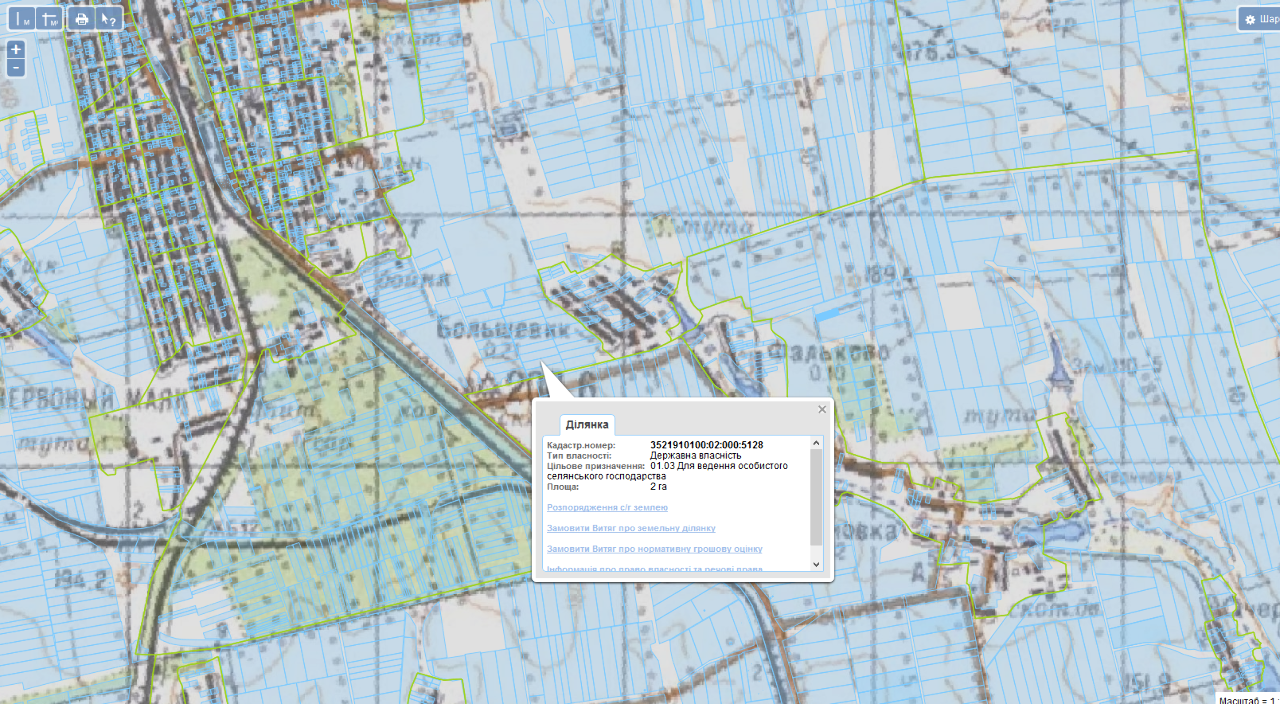
Task: Click the Державна власність value
Action: (x=696, y=455)
